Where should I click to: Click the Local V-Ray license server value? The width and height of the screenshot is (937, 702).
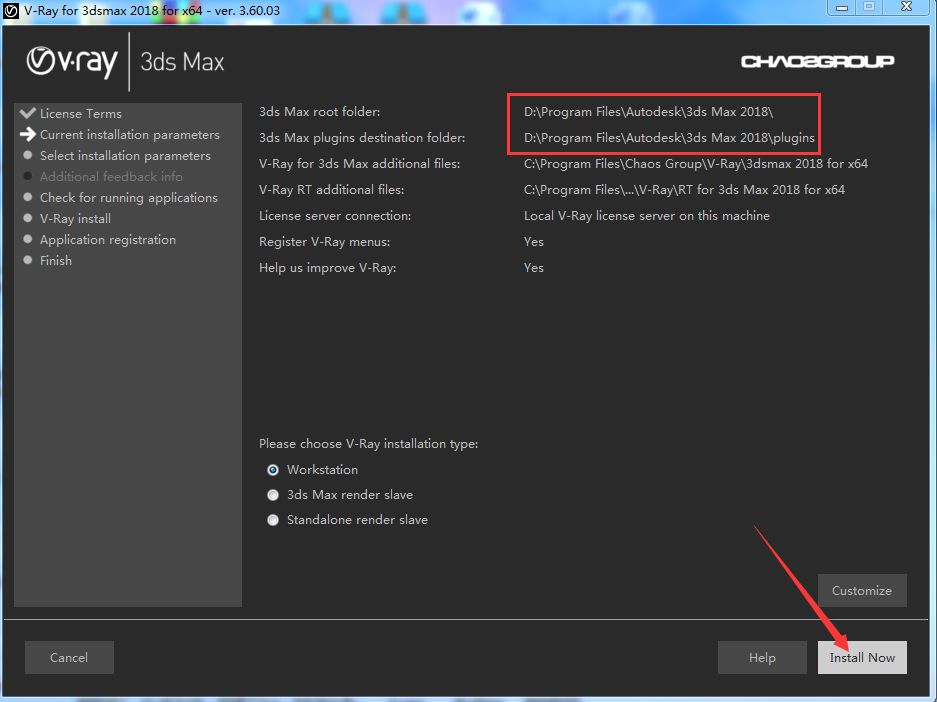[647, 216]
